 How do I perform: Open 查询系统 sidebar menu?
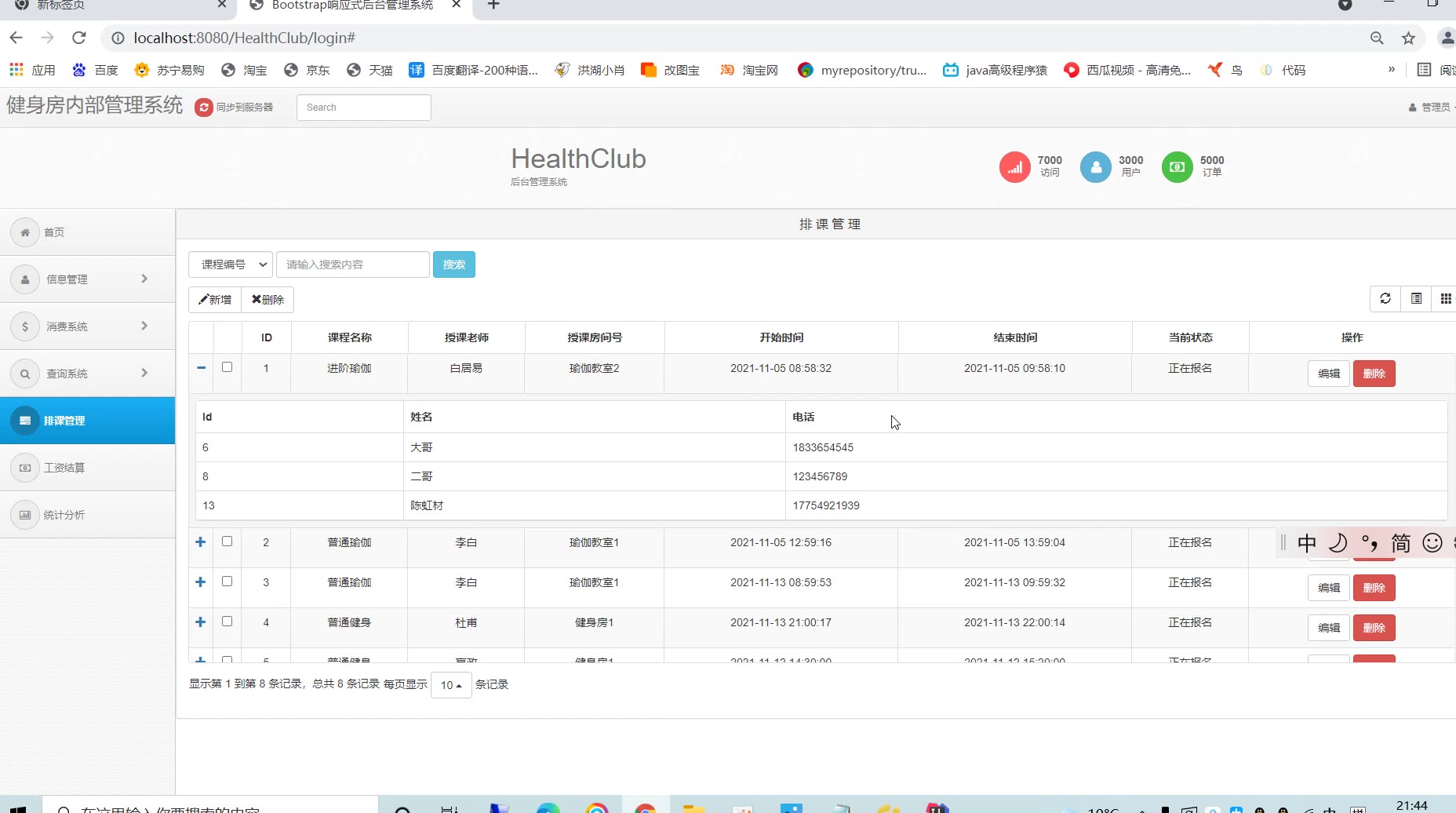[87, 374]
